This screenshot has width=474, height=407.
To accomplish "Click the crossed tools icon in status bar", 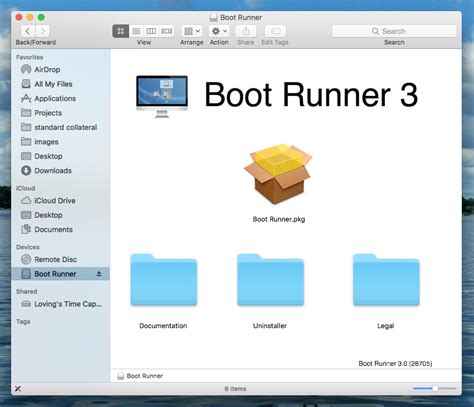I will [x=18, y=388].
